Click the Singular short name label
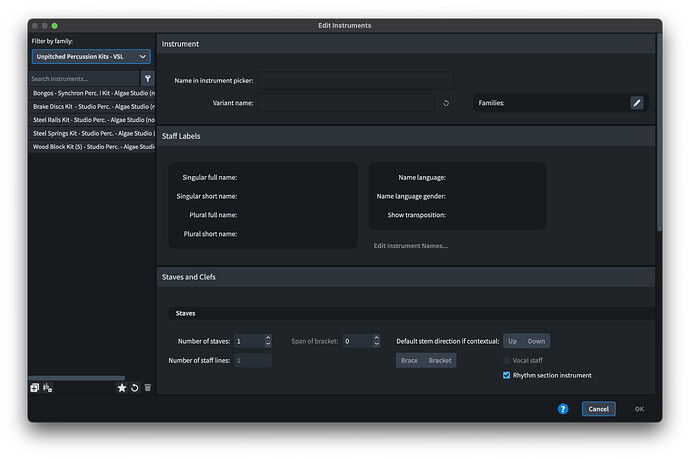Image resolution: width=690 pixels, height=458 pixels. pos(206,196)
